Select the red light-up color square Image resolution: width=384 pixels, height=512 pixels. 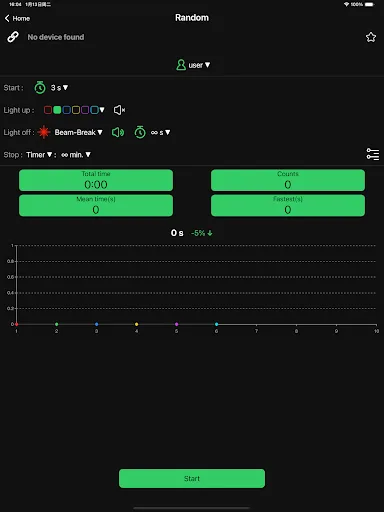coord(48,110)
